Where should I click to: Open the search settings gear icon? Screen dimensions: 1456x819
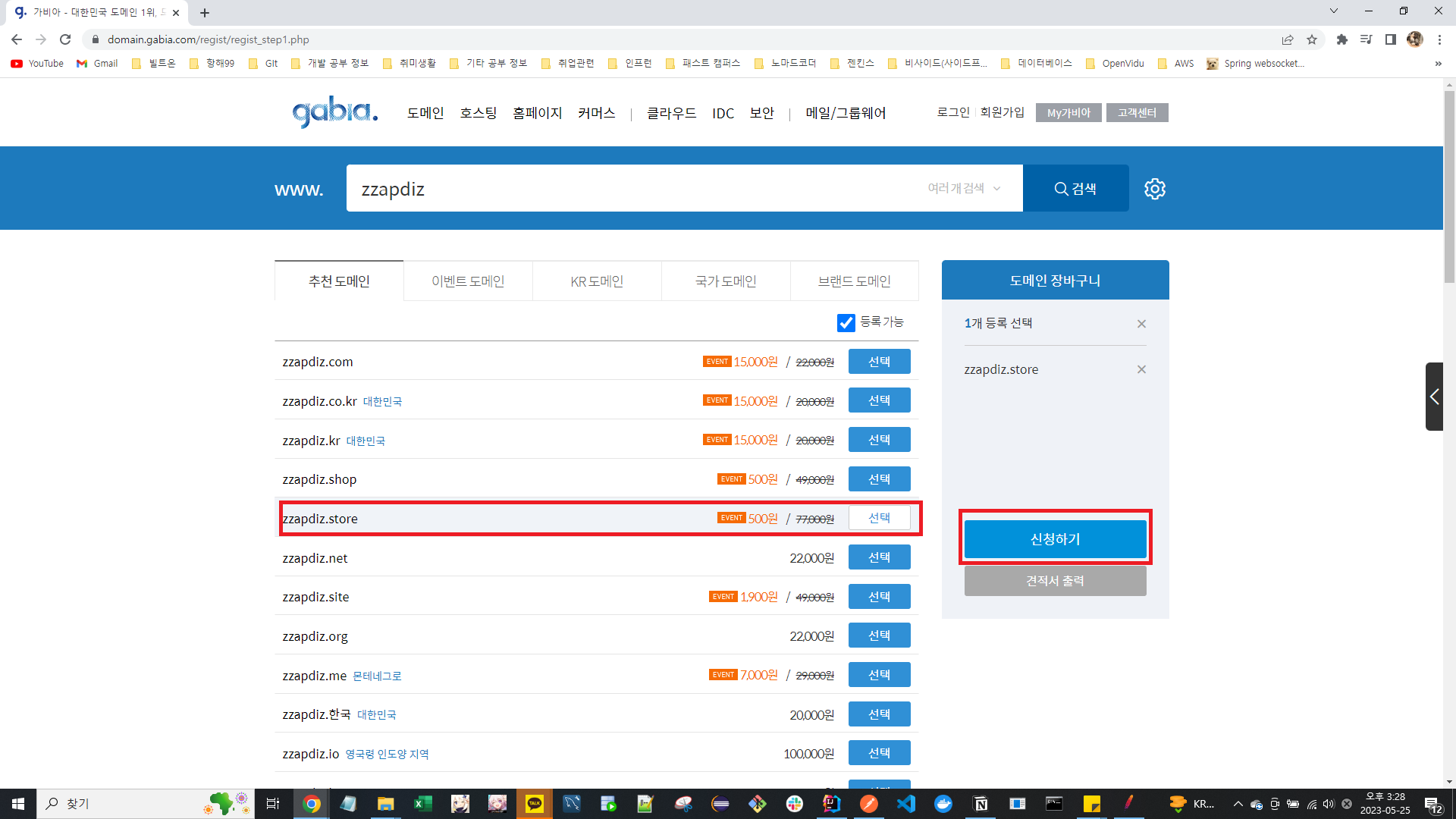pos(1154,189)
